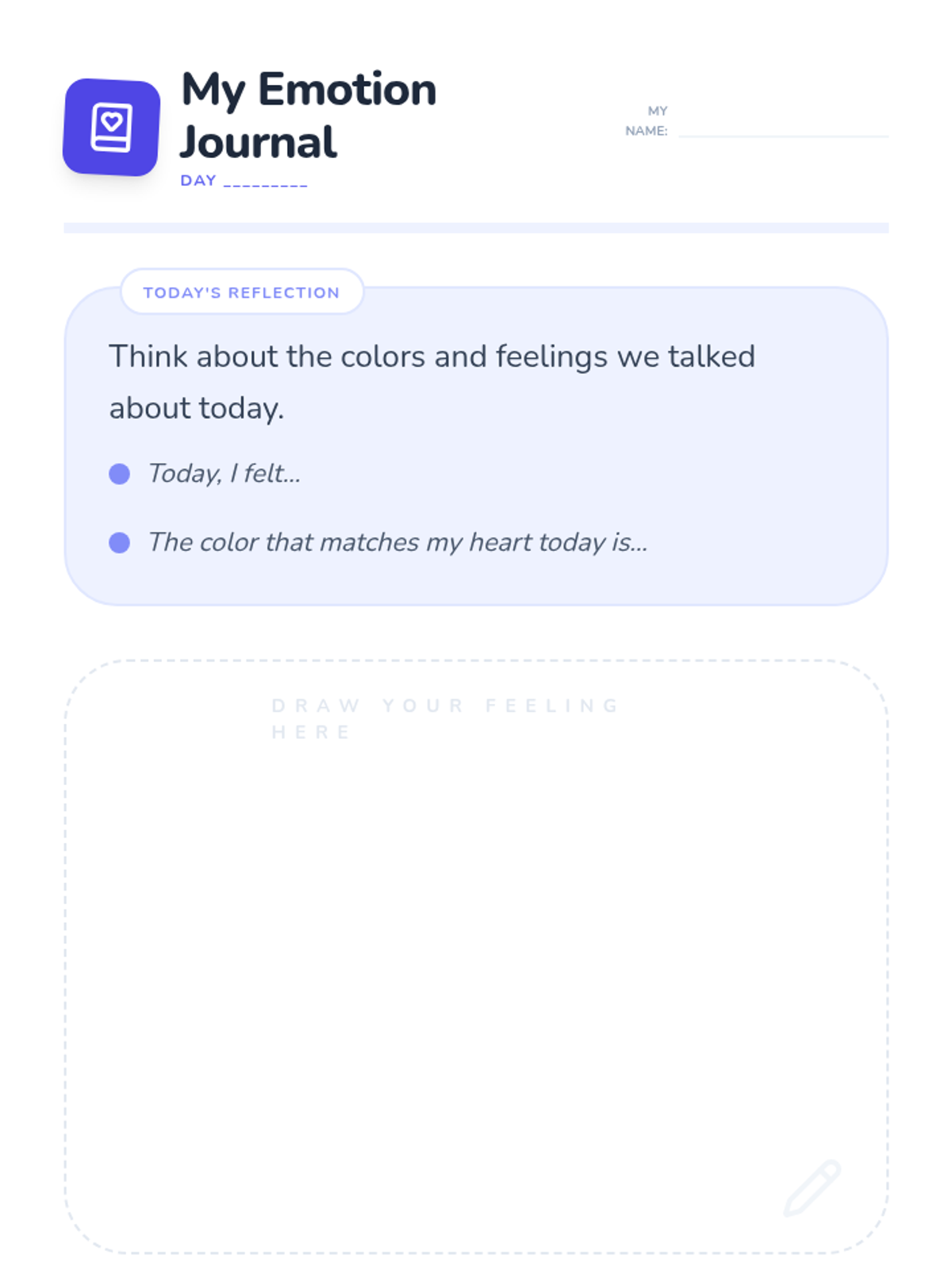This screenshot has width=952, height=1270.
Task: Click the word HERE in drawing placeholder
Action: [x=311, y=732]
